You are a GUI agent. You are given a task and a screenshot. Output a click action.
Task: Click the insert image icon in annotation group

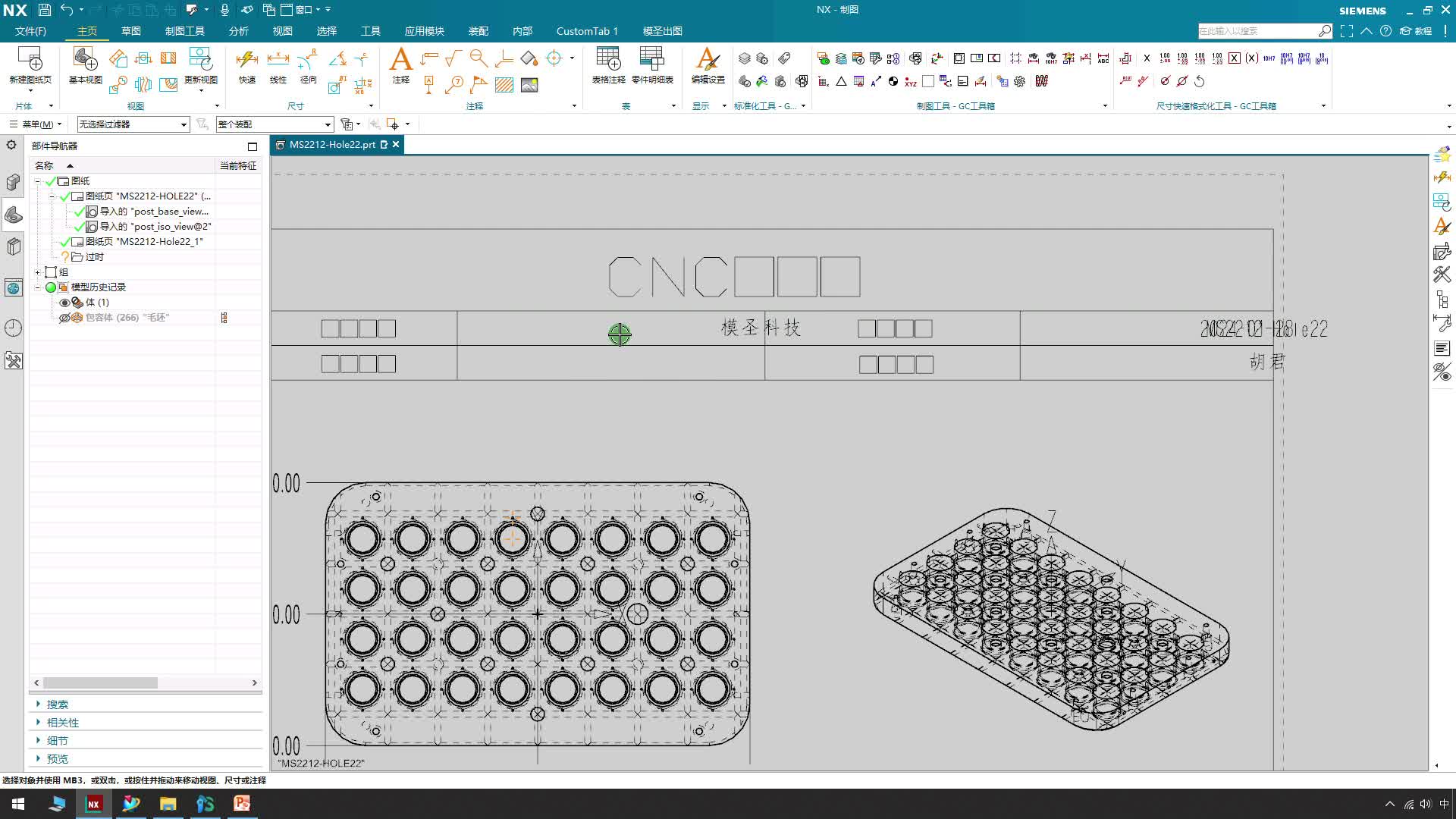529,85
